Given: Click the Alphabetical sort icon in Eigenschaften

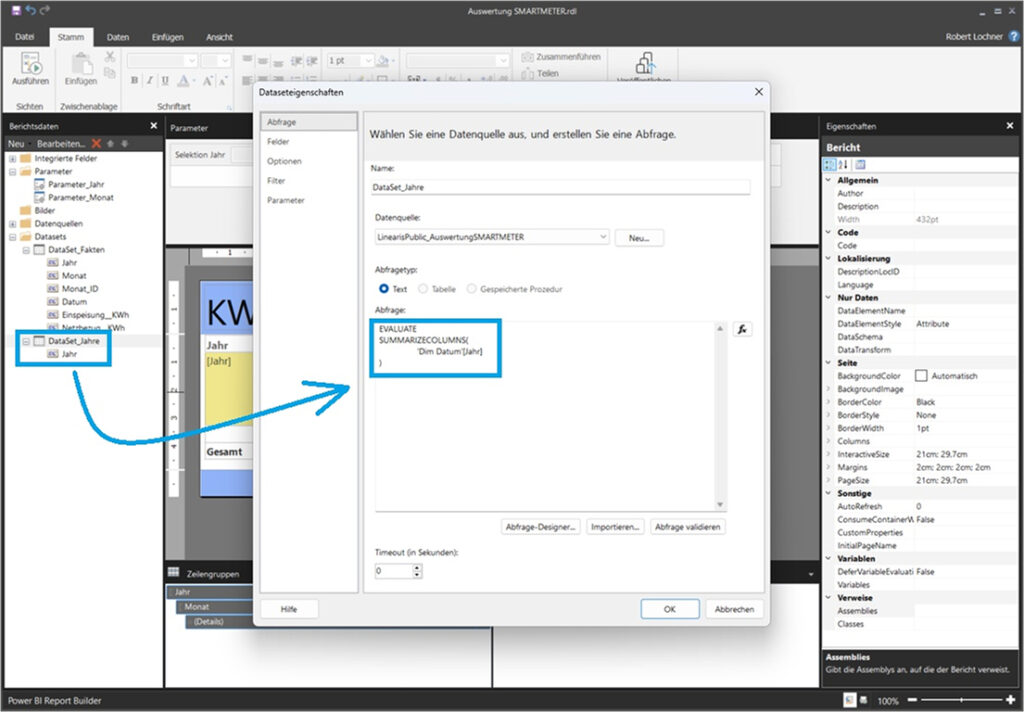Looking at the screenshot, I should coord(843,165).
